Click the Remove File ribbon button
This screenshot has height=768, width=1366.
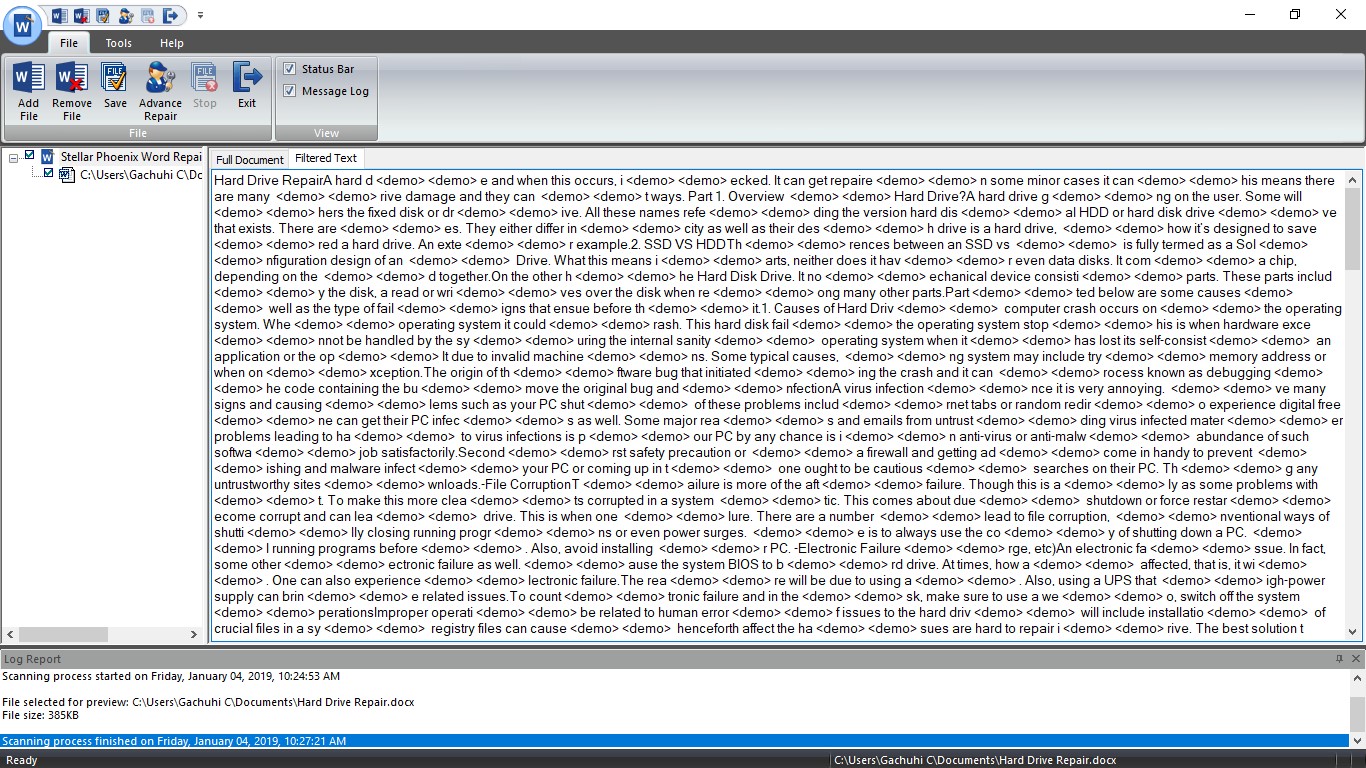[72, 91]
